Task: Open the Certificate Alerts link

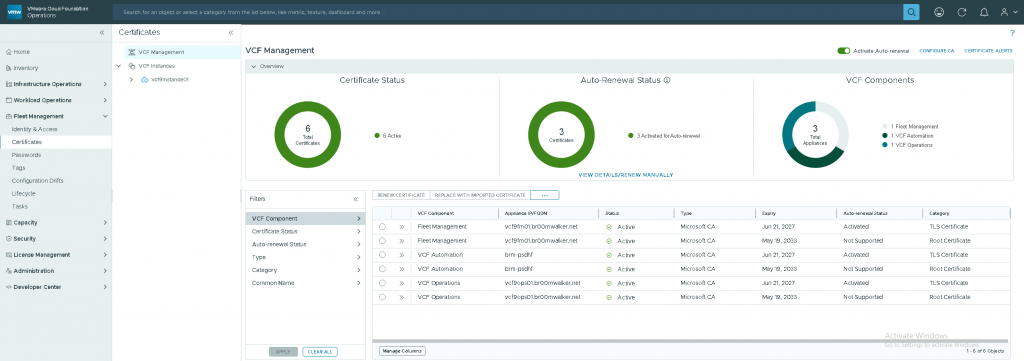Action: click(988, 50)
